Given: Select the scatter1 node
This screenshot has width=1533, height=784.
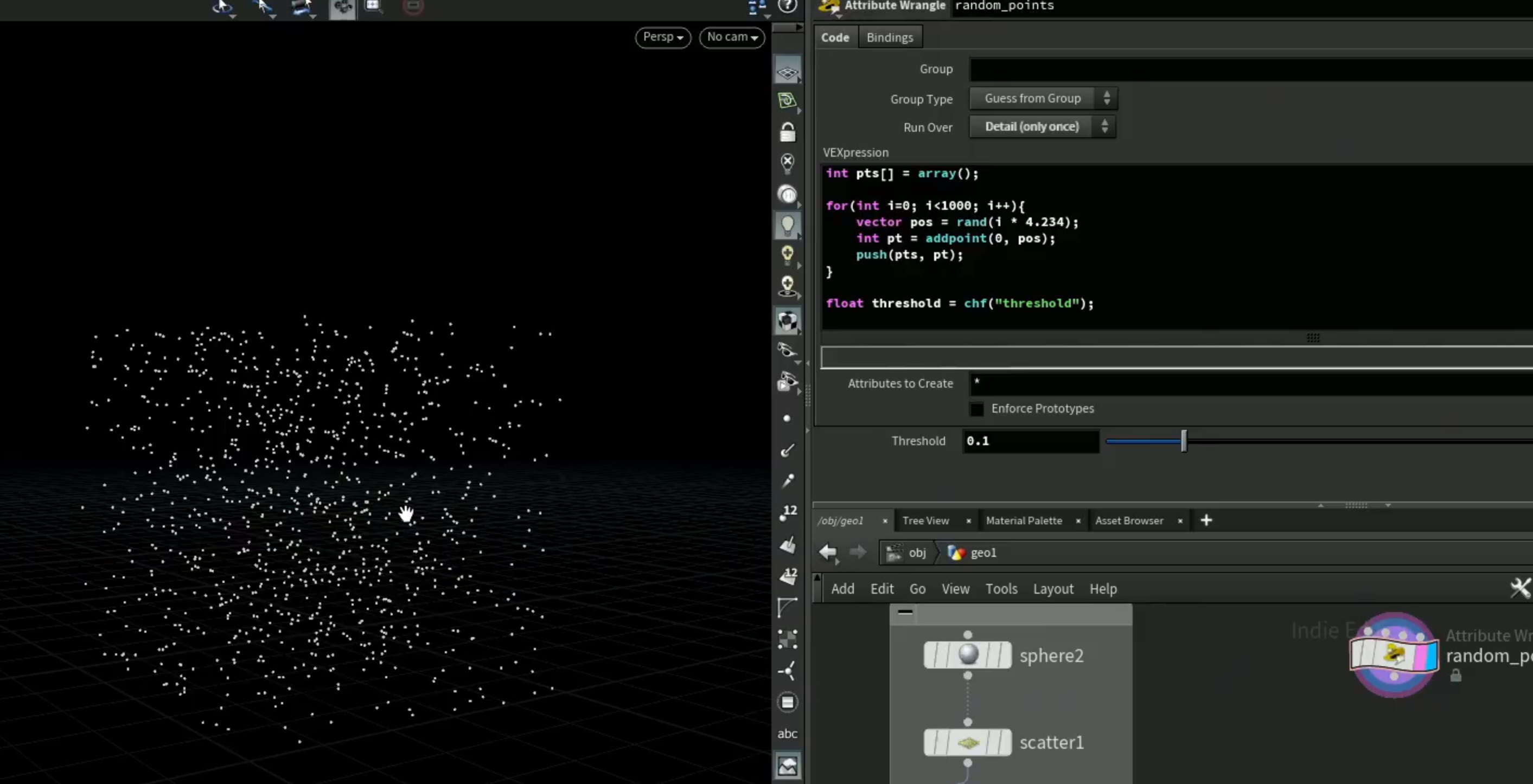Looking at the screenshot, I should 968,742.
